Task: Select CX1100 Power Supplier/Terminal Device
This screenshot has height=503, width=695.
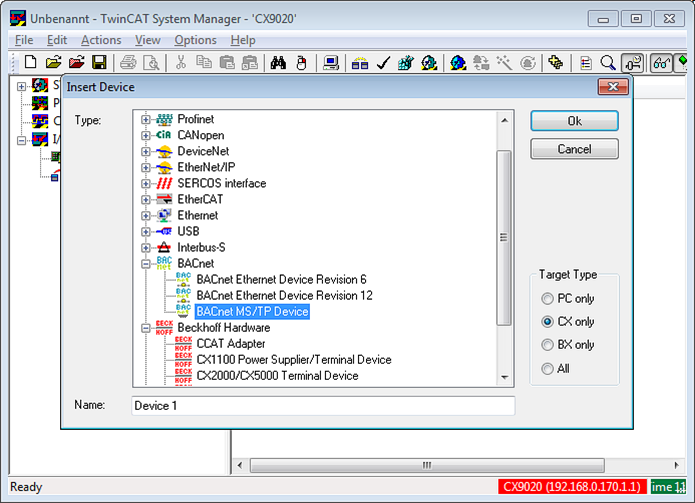Action: (x=294, y=359)
